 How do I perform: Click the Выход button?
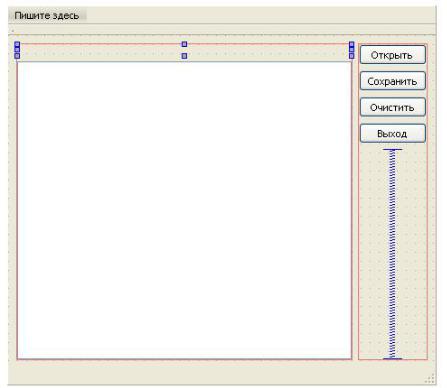[393, 134]
